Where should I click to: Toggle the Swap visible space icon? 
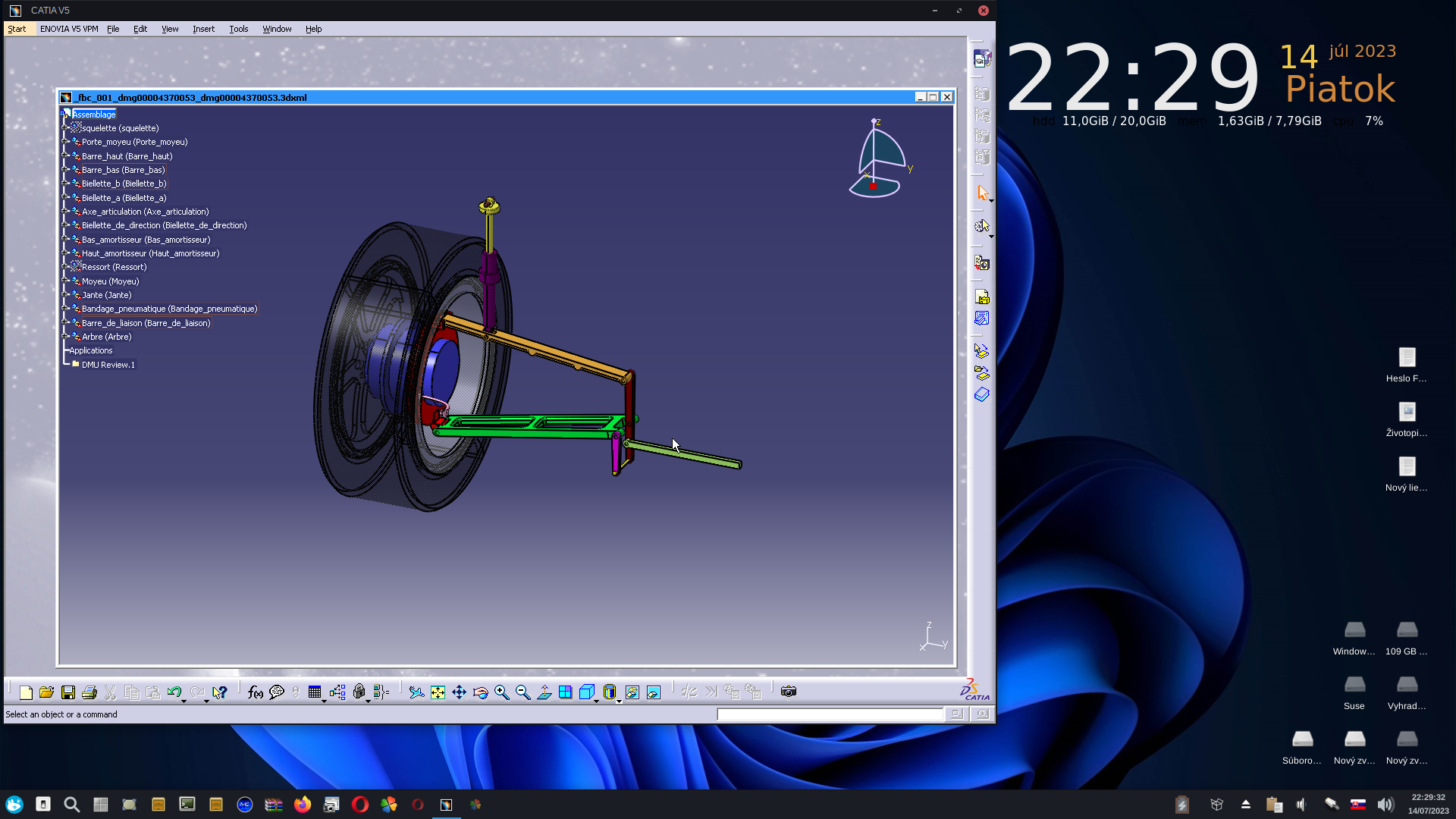click(654, 692)
